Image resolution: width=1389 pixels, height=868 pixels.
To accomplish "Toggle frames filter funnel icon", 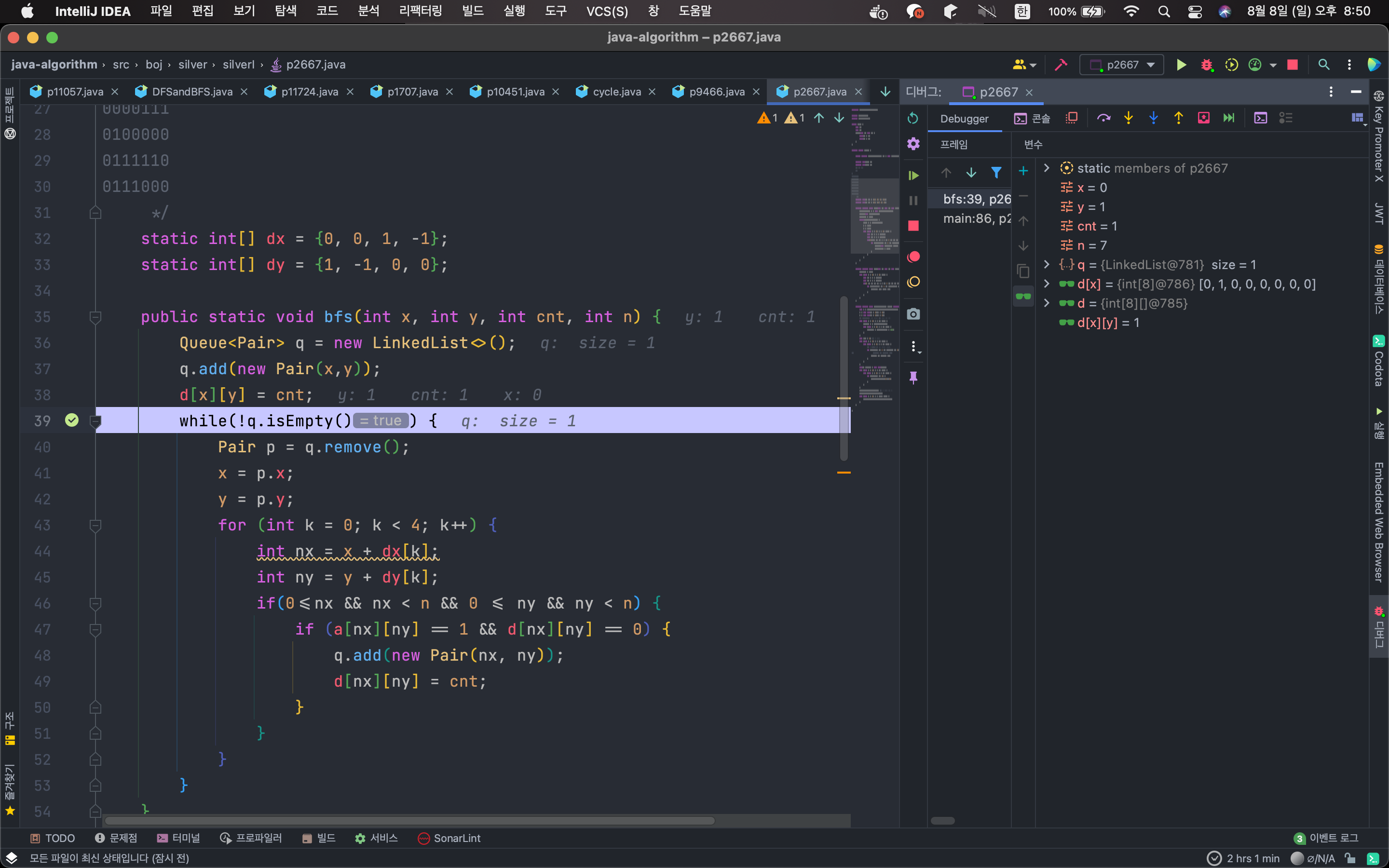I will pyautogui.click(x=996, y=172).
